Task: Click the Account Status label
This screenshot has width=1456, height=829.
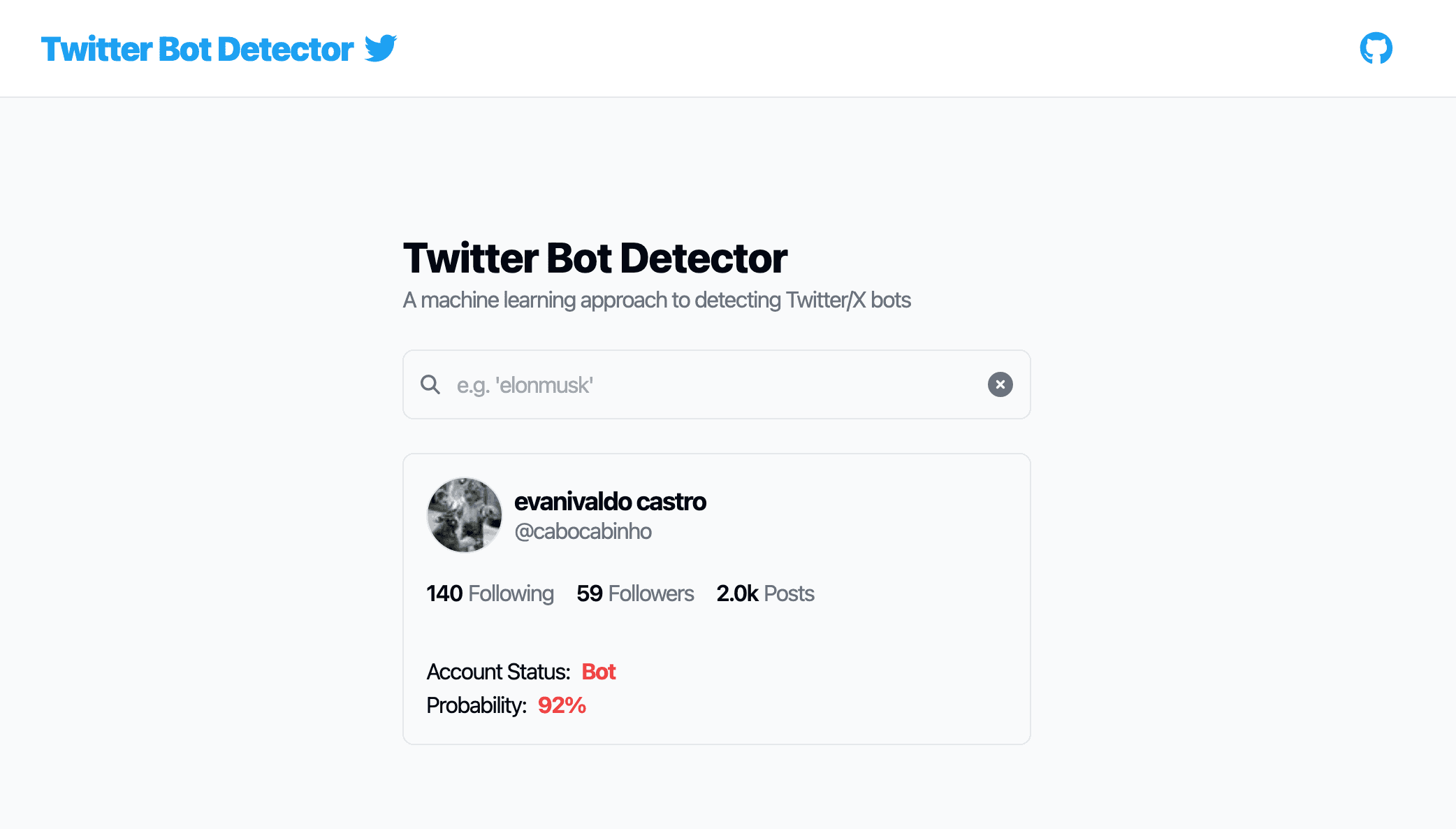Action: pos(498,672)
